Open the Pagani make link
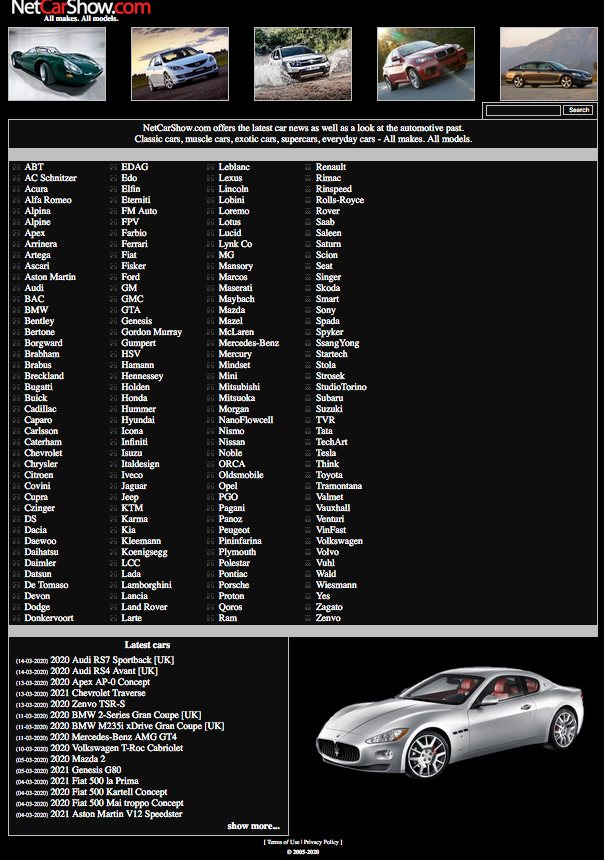The image size is (604, 860). click(x=232, y=508)
